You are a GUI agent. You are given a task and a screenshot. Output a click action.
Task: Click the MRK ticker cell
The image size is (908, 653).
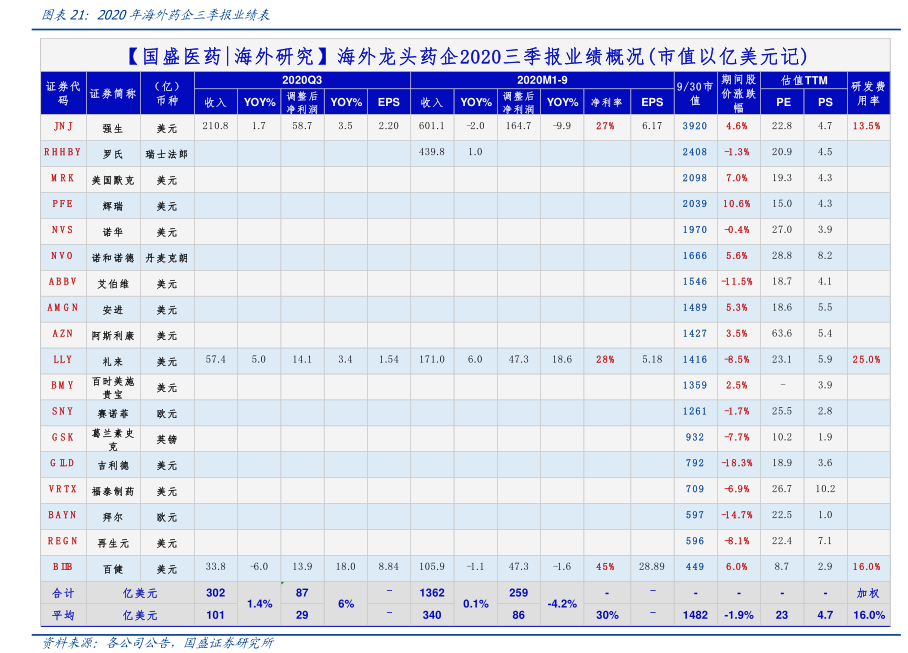[63, 178]
